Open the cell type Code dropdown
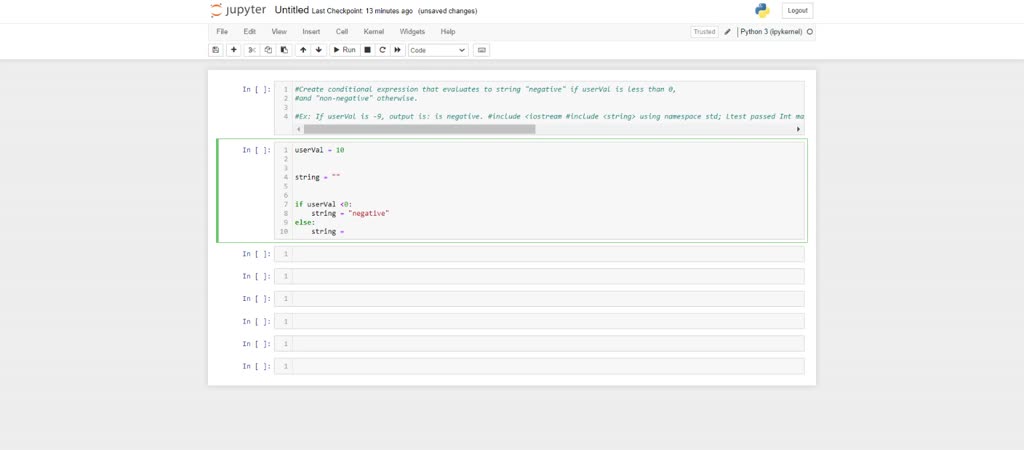Image resolution: width=1024 pixels, height=450 pixels. 437,50
